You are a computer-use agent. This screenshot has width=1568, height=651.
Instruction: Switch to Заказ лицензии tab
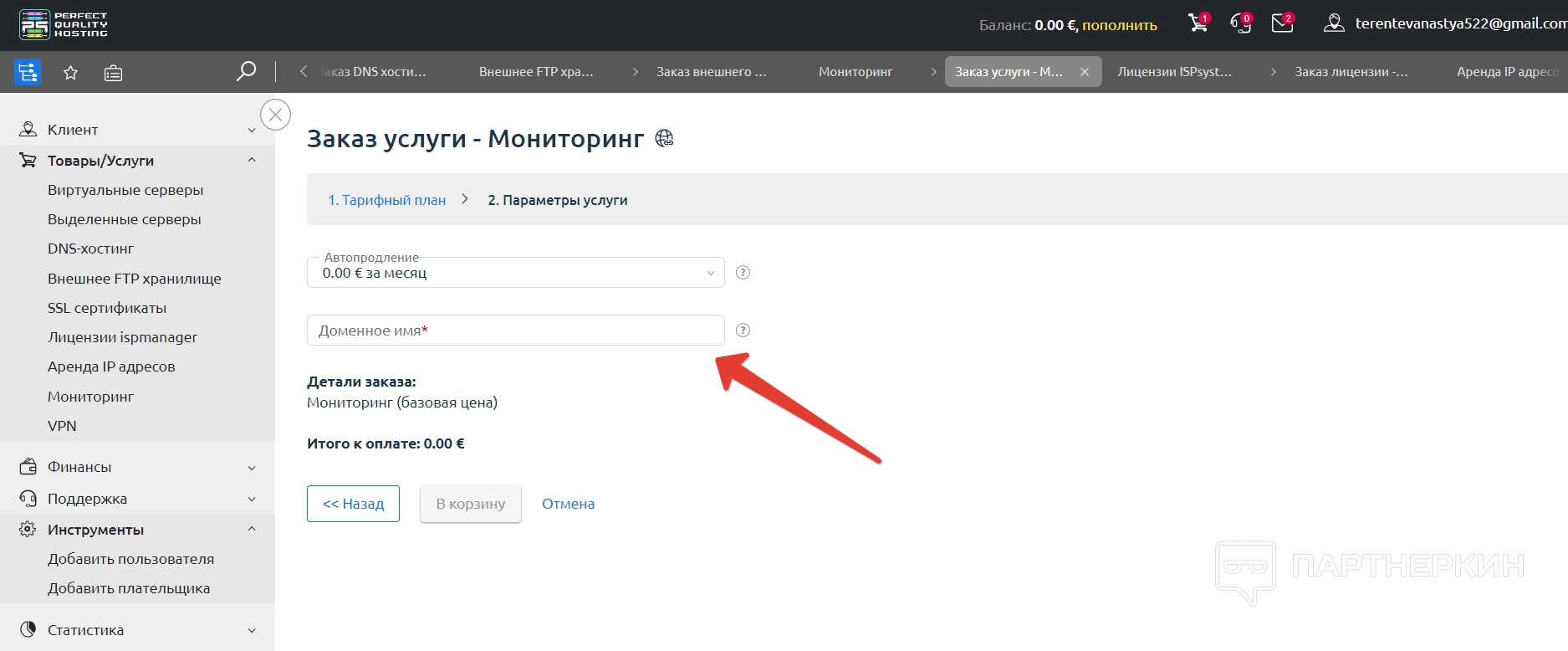click(x=1351, y=72)
